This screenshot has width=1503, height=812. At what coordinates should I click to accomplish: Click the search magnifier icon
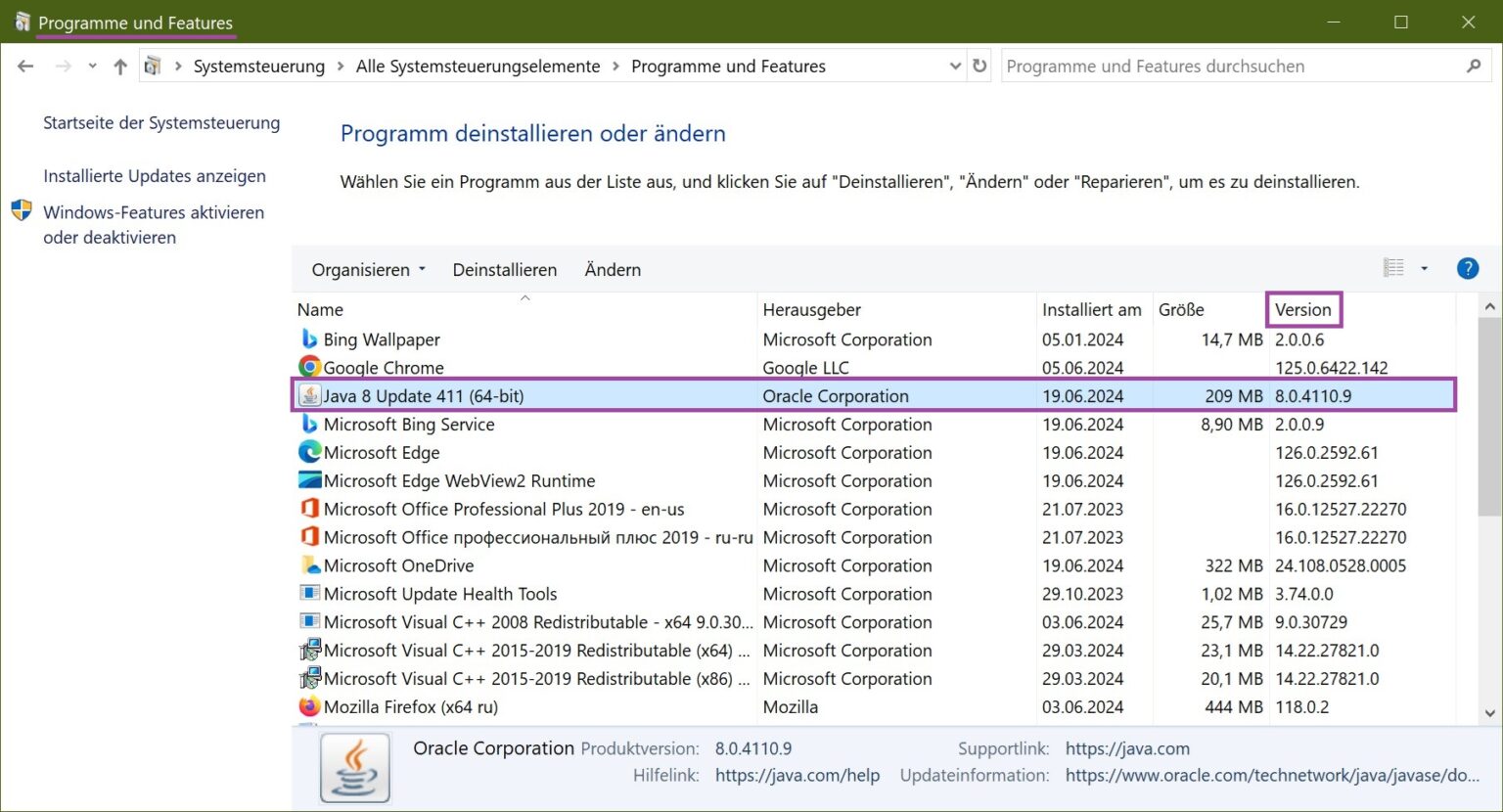click(x=1474, y=66)
